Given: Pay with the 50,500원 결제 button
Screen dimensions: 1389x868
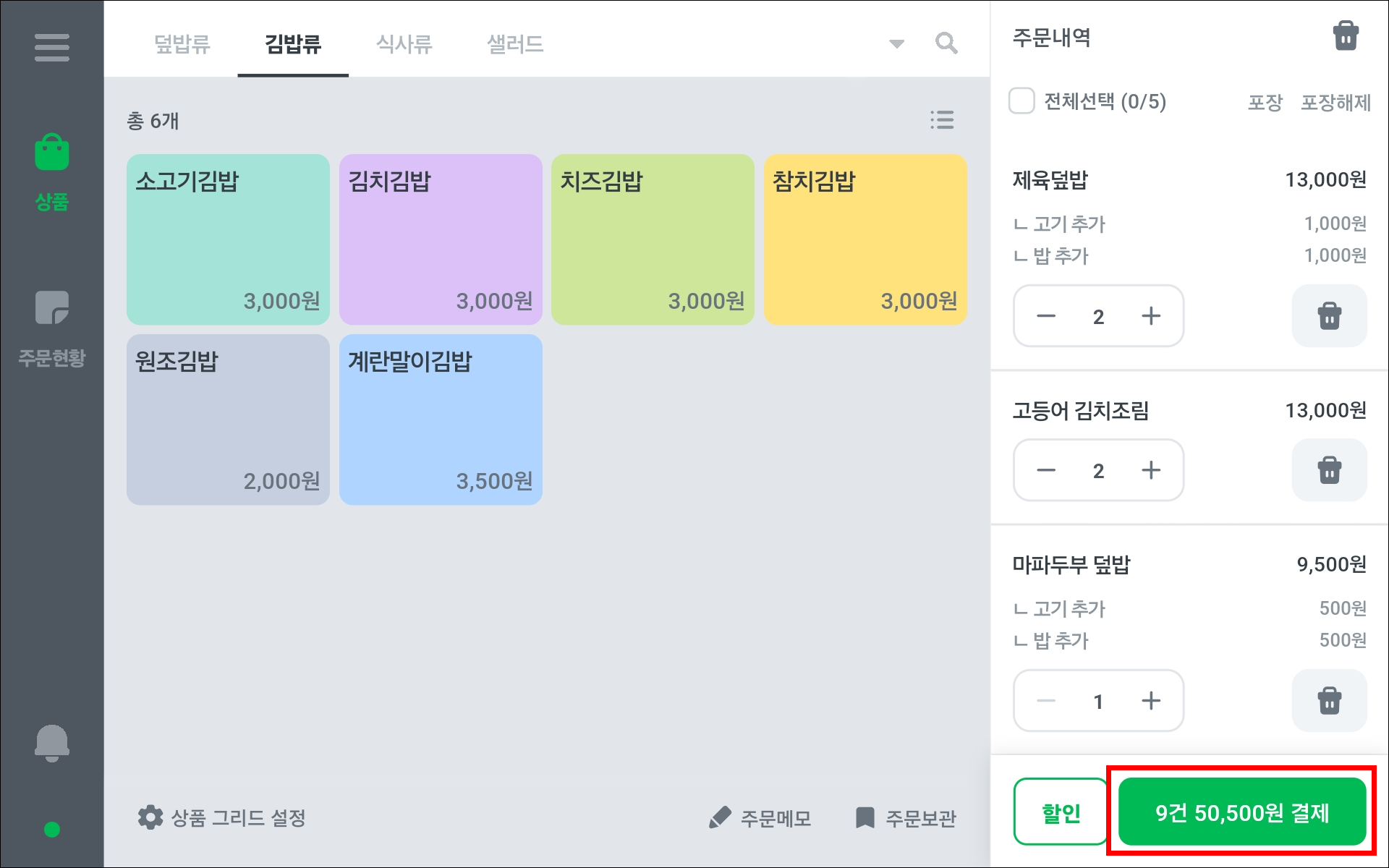Looking at the screenshot, I should click(1241, 813).
